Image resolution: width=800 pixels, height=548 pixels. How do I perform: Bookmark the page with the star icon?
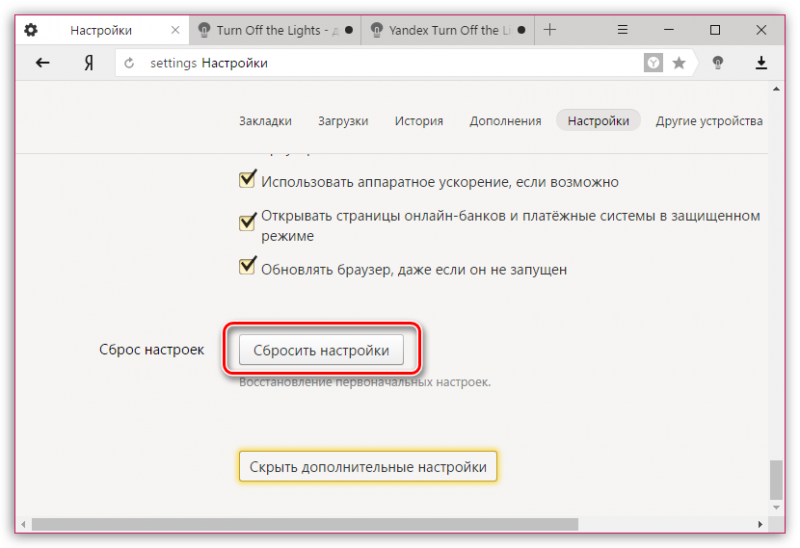click(679, 63)
